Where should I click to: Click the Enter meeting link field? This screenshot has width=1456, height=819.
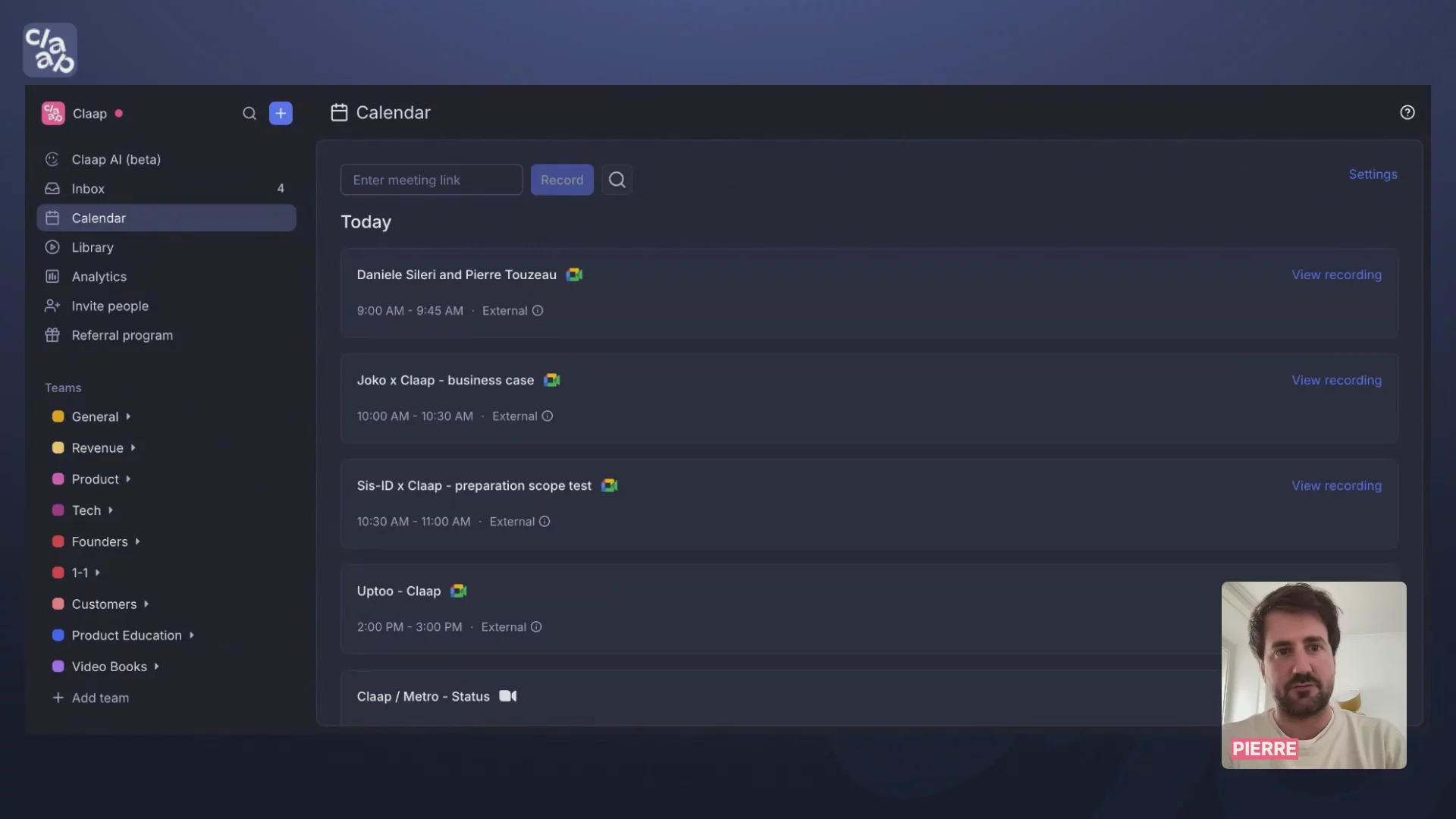pyautogui.click(x=431, y=180)
